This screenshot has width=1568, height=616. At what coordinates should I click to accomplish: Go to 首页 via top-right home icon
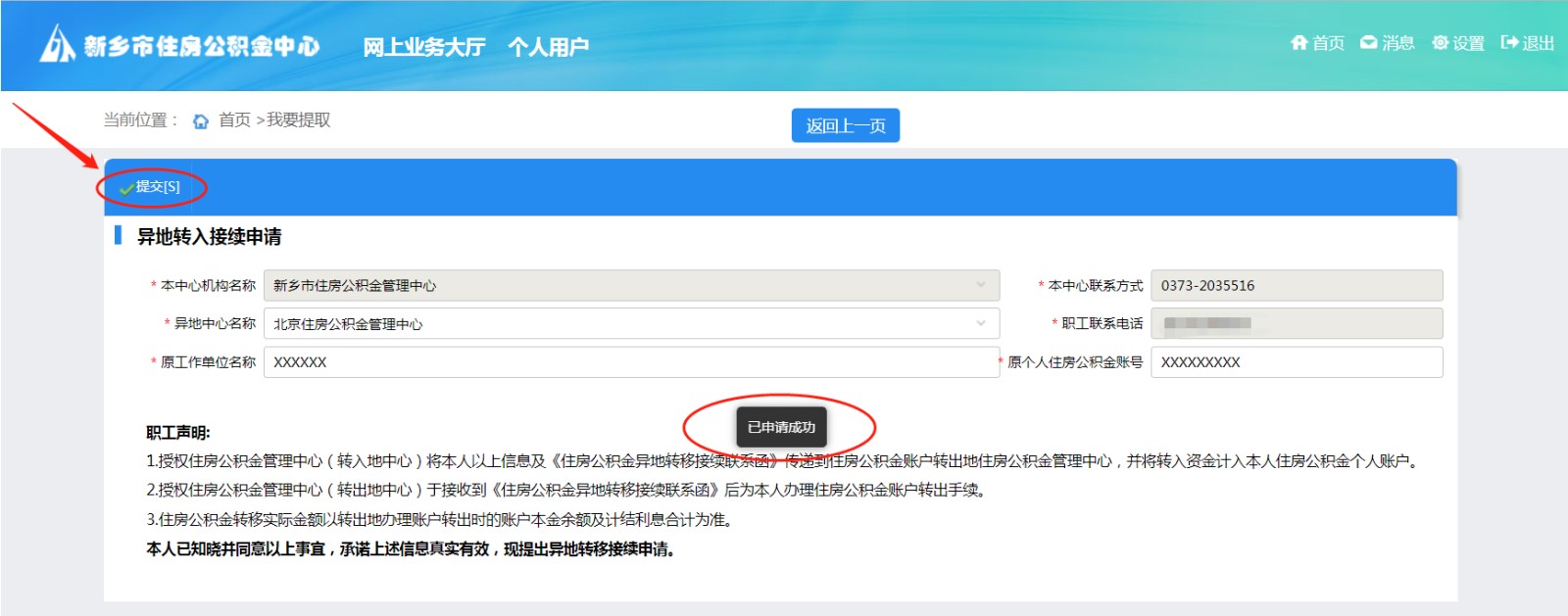[1299, 42]
